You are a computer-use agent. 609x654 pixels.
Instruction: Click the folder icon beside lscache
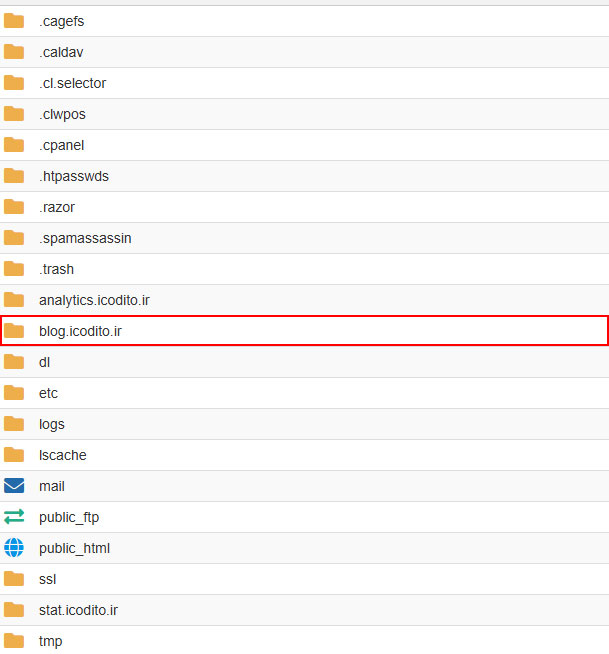[x=14, y=455]
